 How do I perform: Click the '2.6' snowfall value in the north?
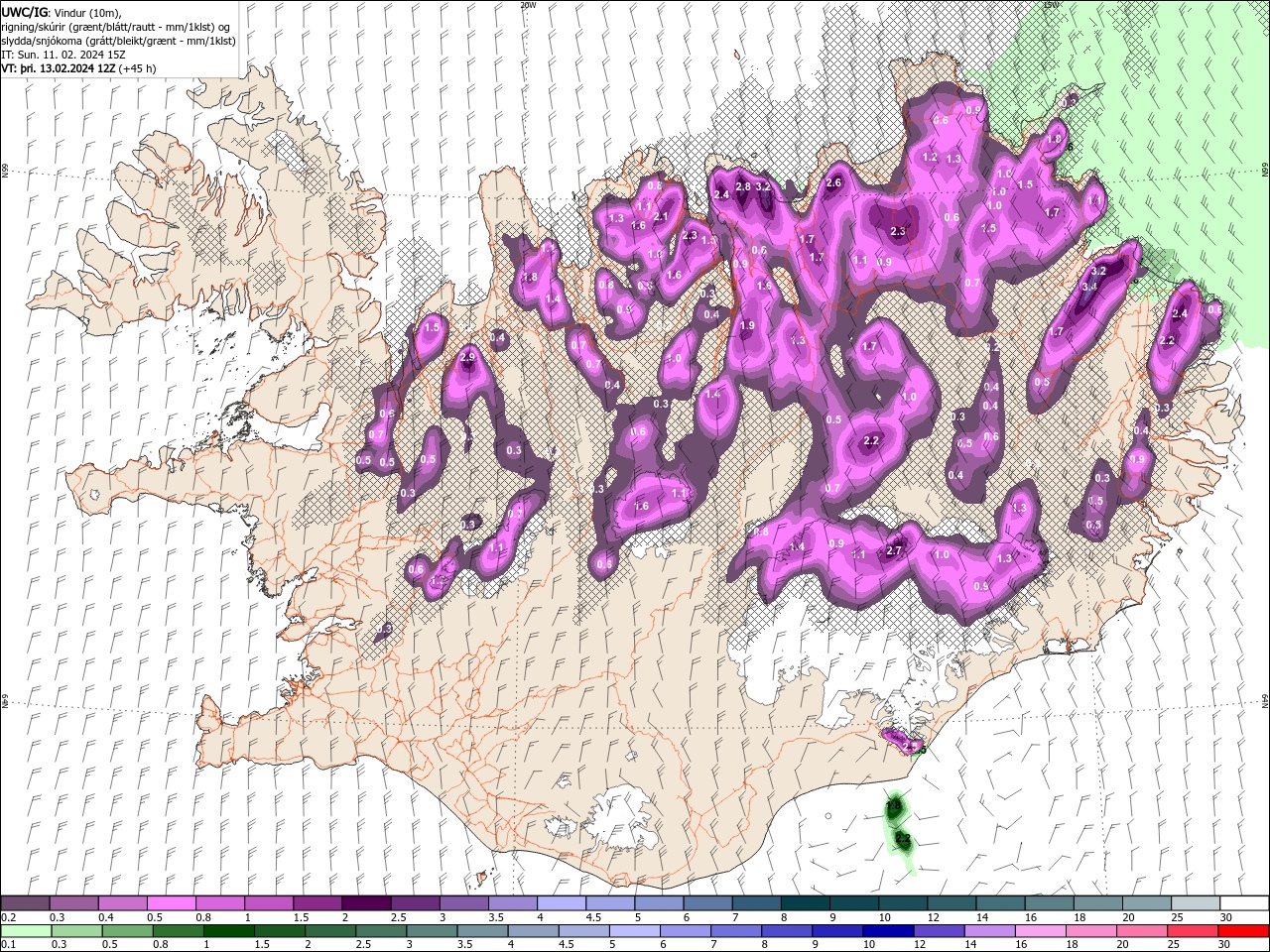[x=833, y=182]
